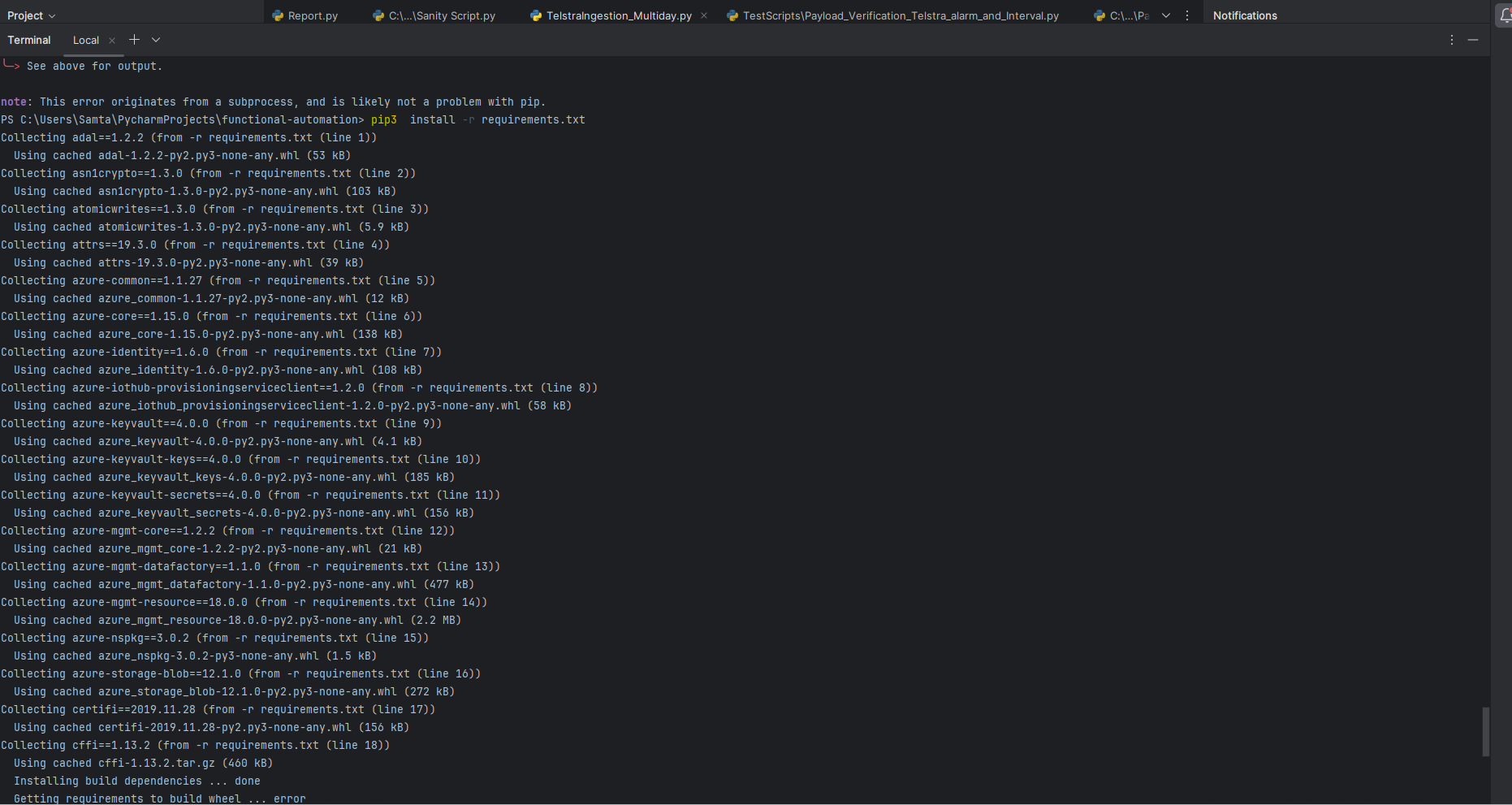Select the Local terminal tab
This screenshot has width=1512, height=805.
point(86,41)
